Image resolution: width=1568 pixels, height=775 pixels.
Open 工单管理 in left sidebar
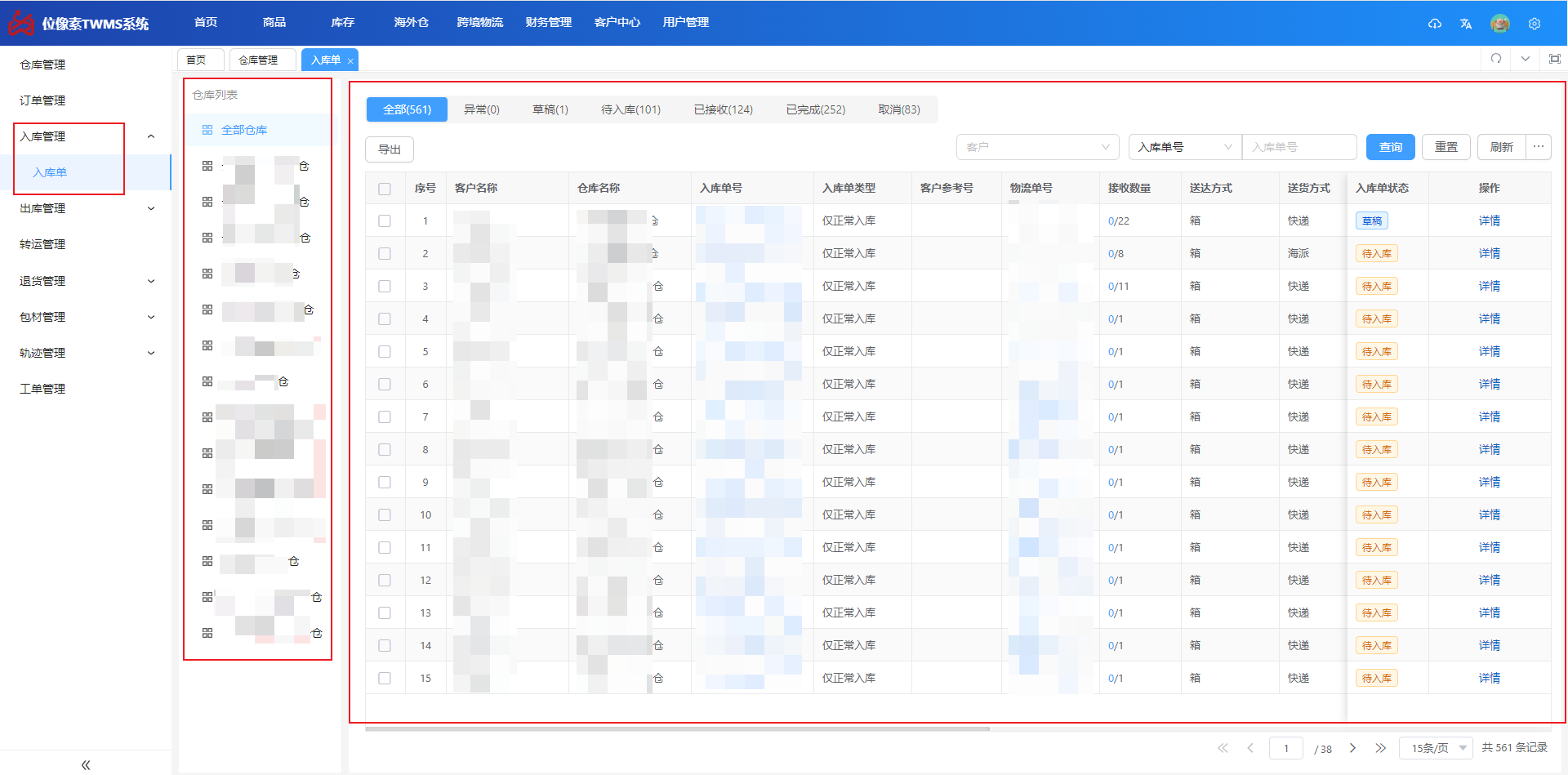tap(42, 389)
